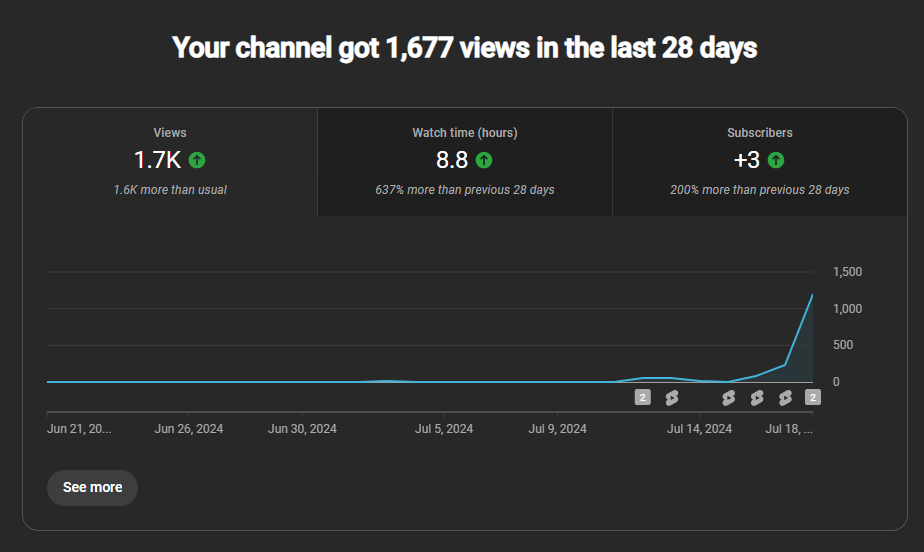
Task: Click green up arrow beside +3 subscribers
Action: (x=776, y=160)
